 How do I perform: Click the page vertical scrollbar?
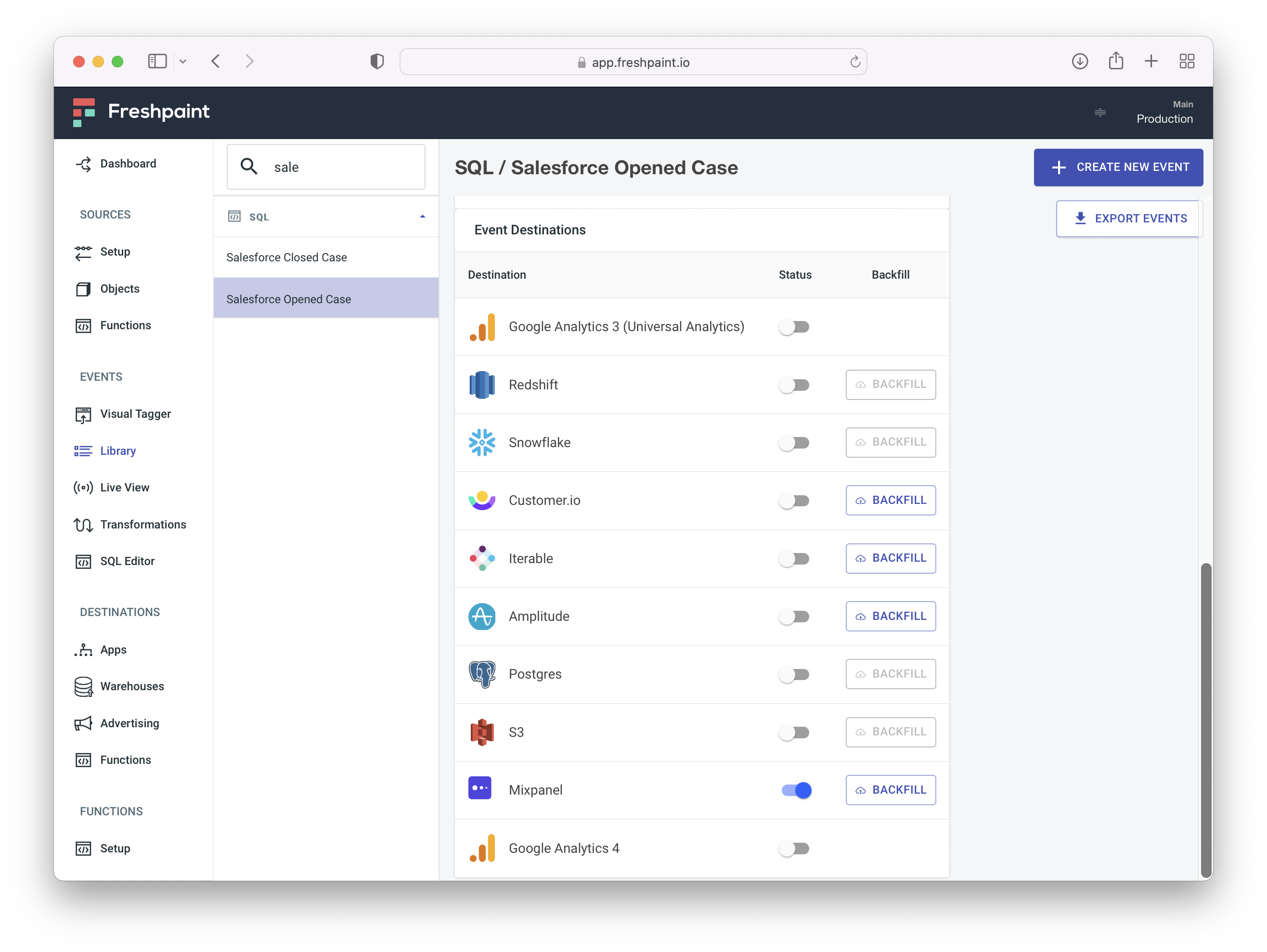1206,719
